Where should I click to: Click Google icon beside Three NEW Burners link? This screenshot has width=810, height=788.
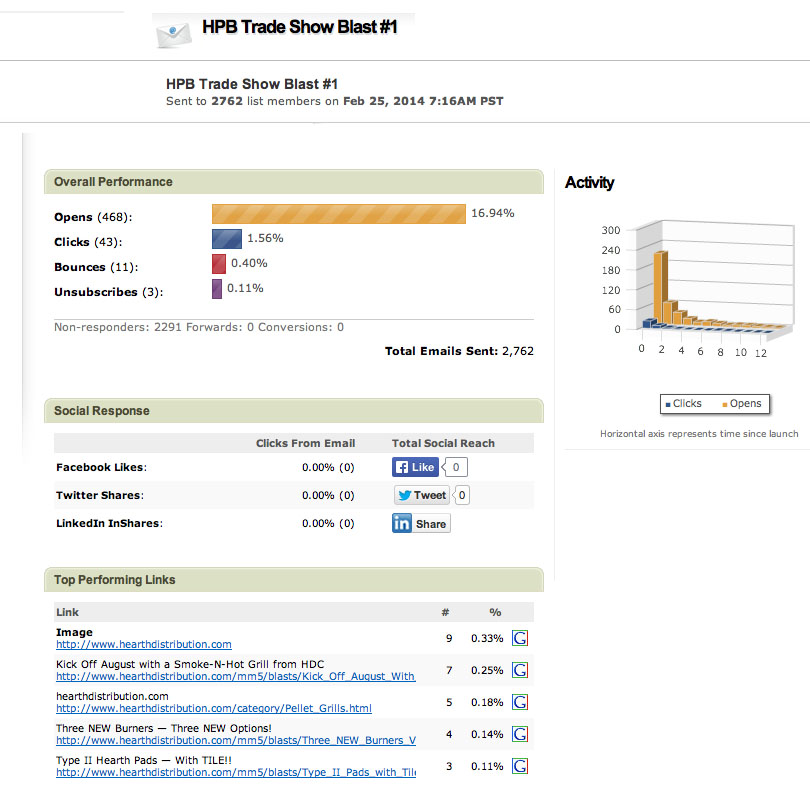pyautogui.click(x=520, y=734)
